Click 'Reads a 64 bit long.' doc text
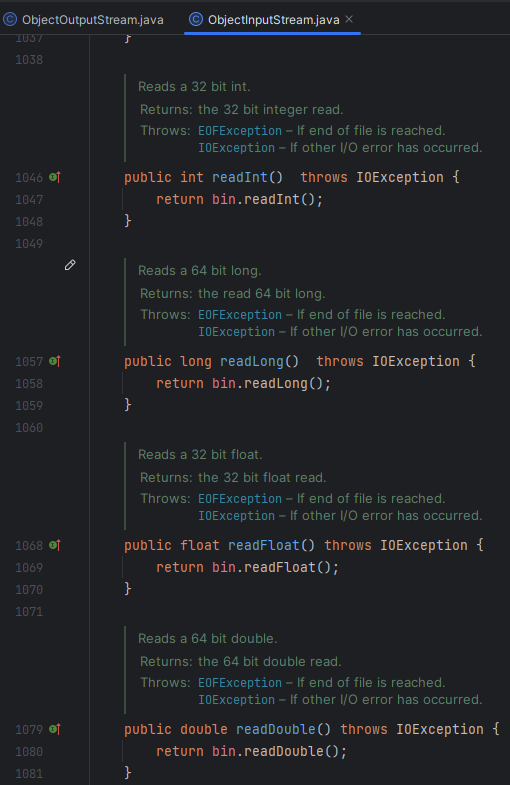 [x=200, y=271]
